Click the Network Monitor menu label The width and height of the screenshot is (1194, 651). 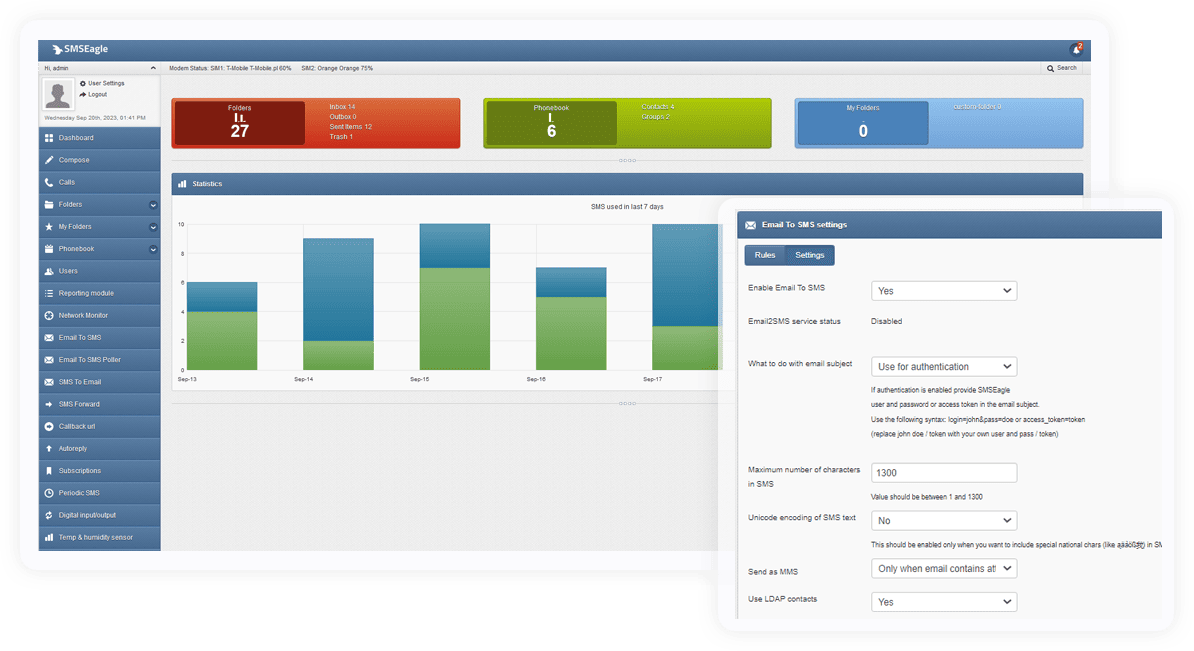(x=83, y=315)
